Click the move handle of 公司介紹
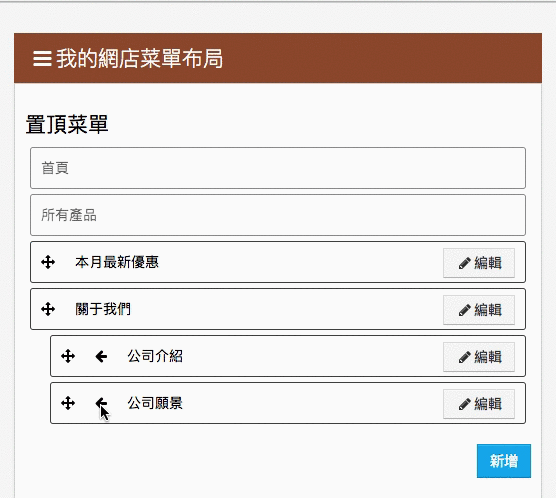The image size is (556, 498). click(x=68, y=356)
